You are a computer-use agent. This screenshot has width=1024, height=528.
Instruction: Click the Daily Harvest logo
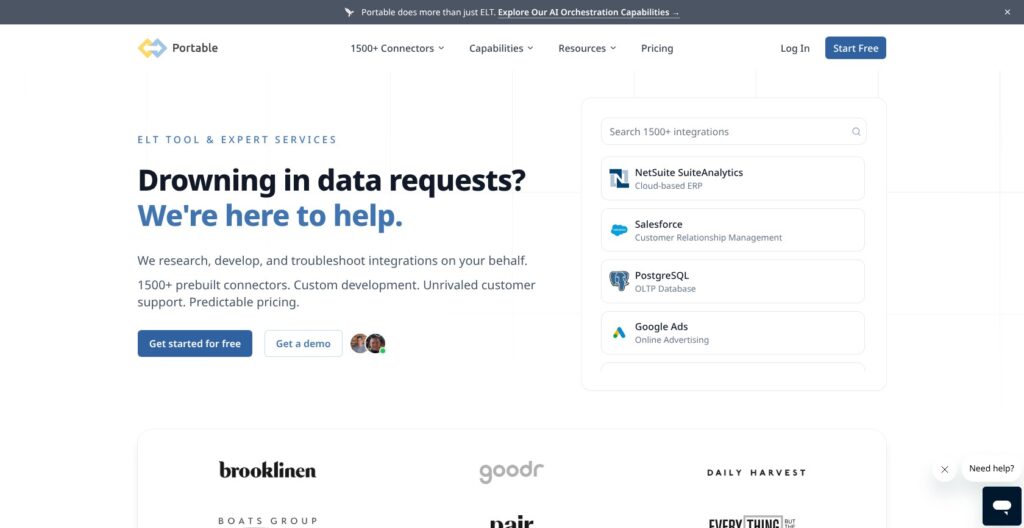tap(756, 472)
